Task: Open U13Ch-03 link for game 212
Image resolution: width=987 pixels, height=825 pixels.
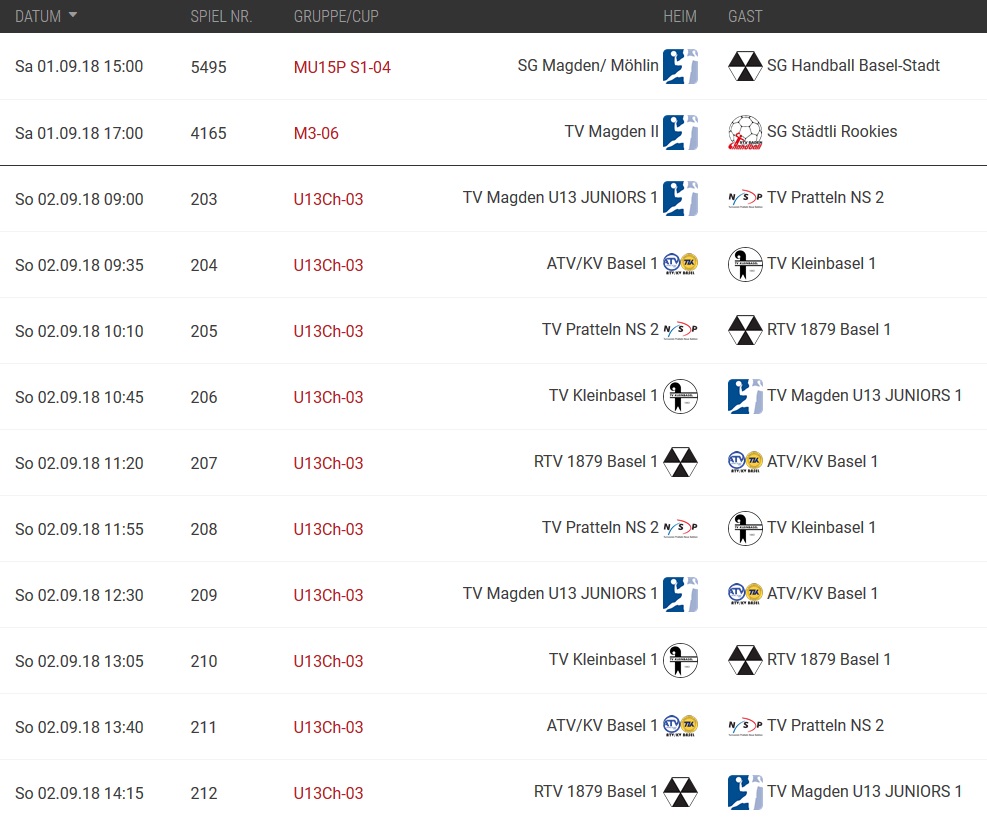Action: tap(328, 793)
